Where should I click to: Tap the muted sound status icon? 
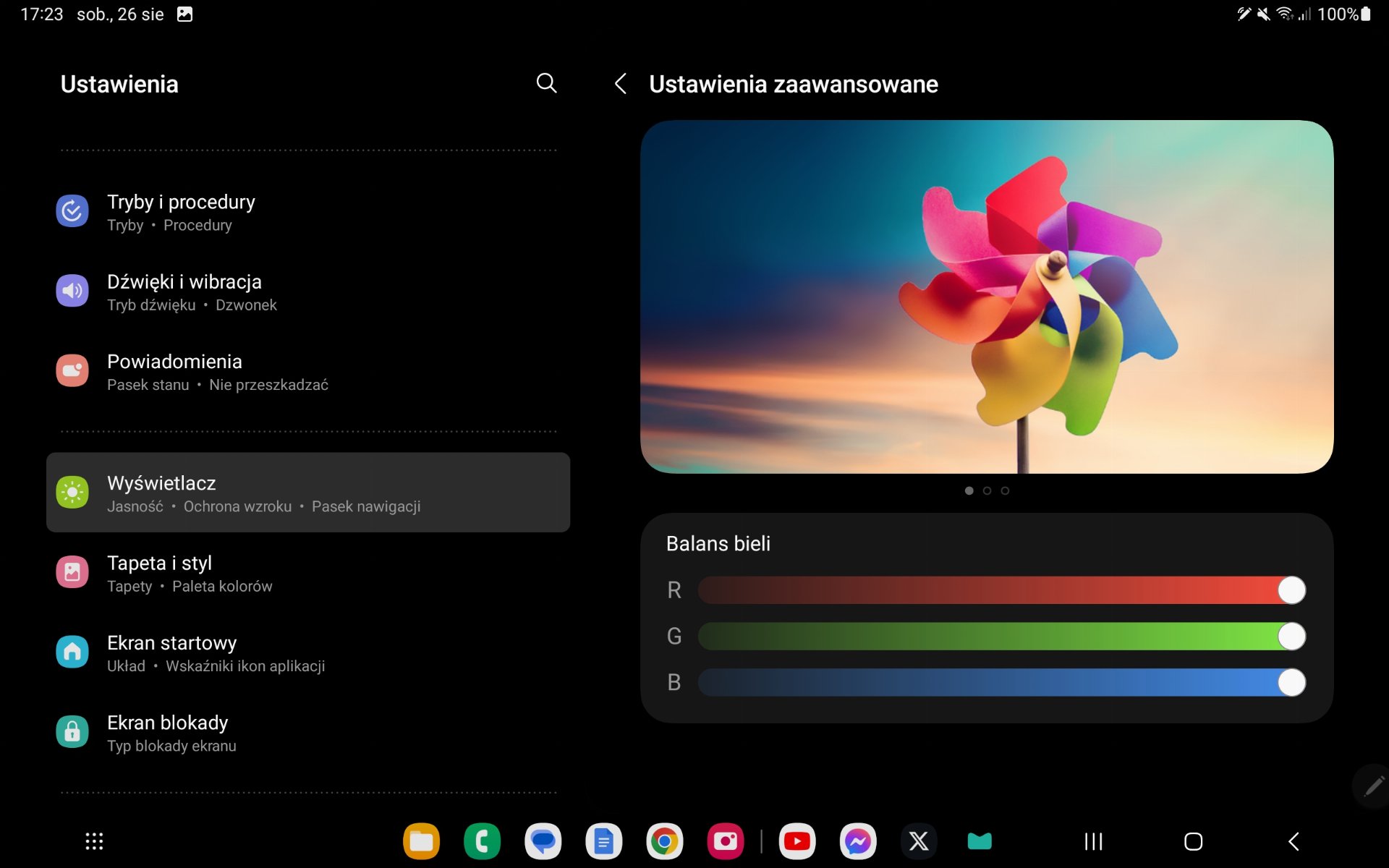click(1263, 14)
